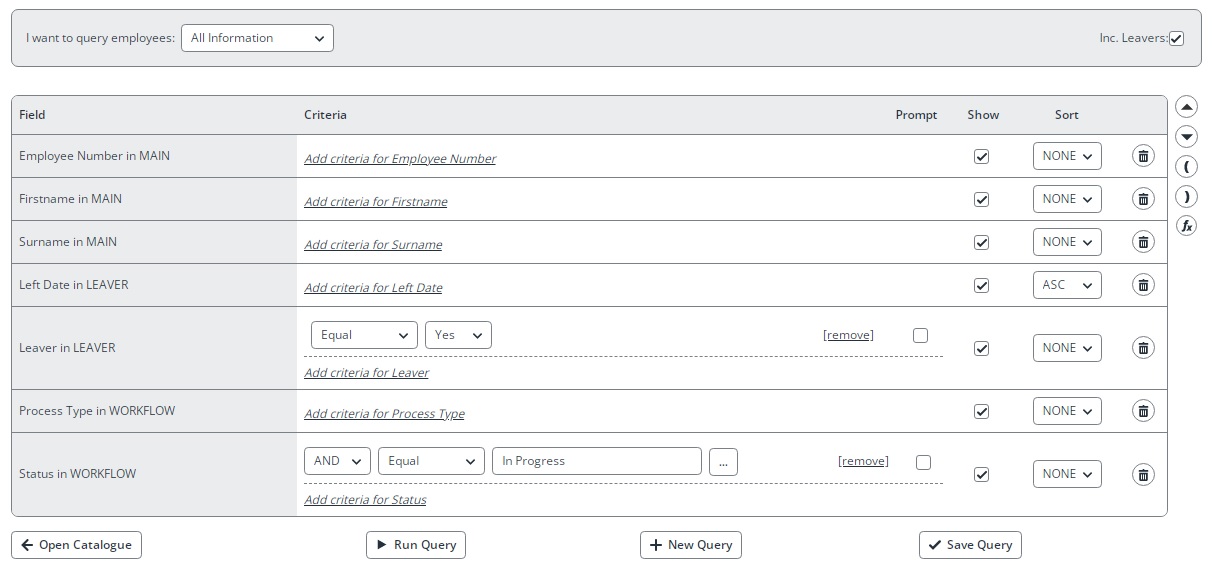Change the ASC sort dropdown for Left Date
This screenshot has height=571, width=1213.
[1066, 285]
